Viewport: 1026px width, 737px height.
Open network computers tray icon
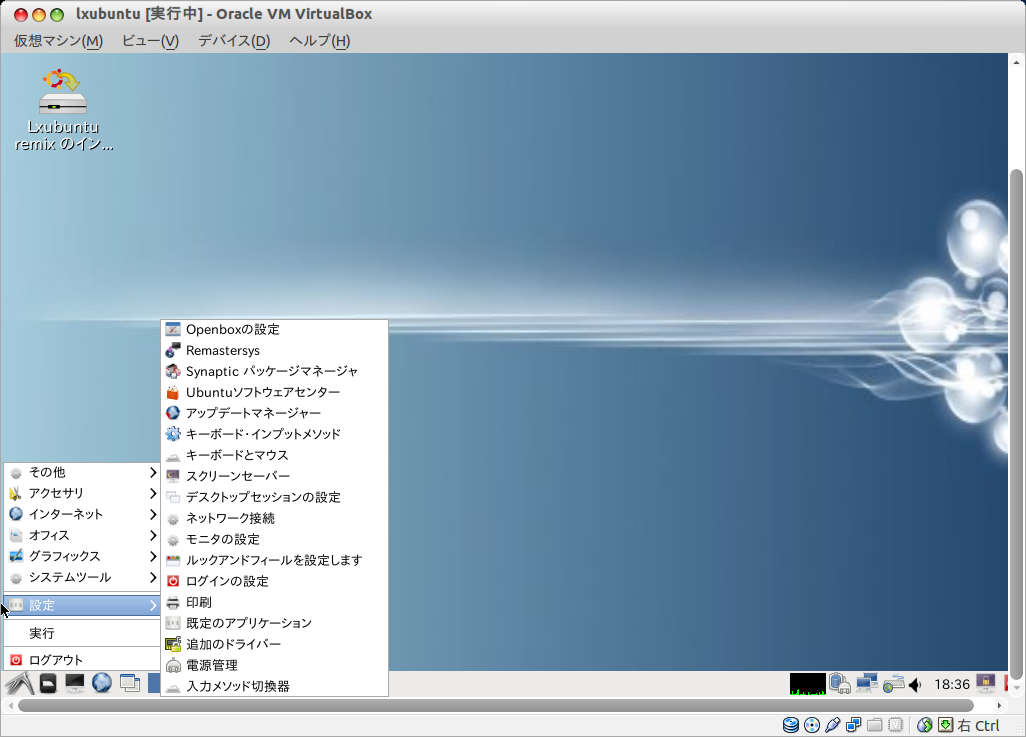867,684
